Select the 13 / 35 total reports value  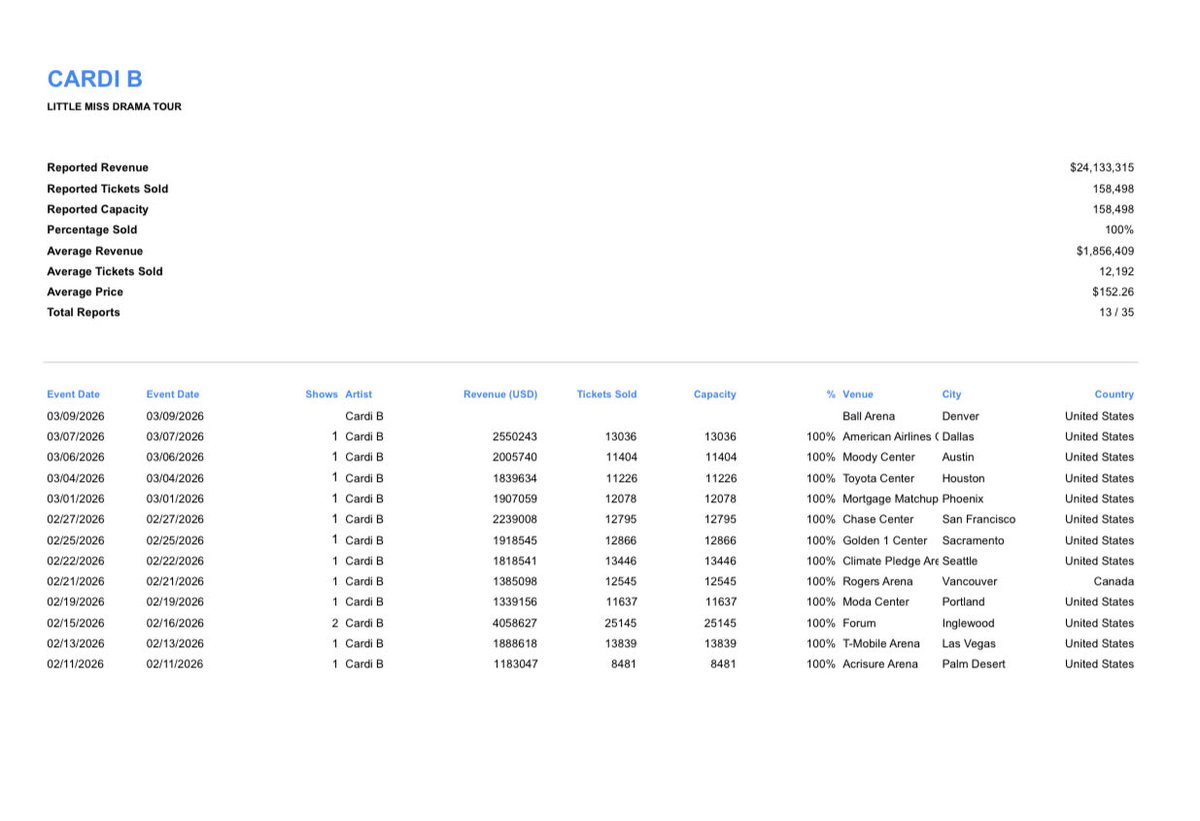1116,312
